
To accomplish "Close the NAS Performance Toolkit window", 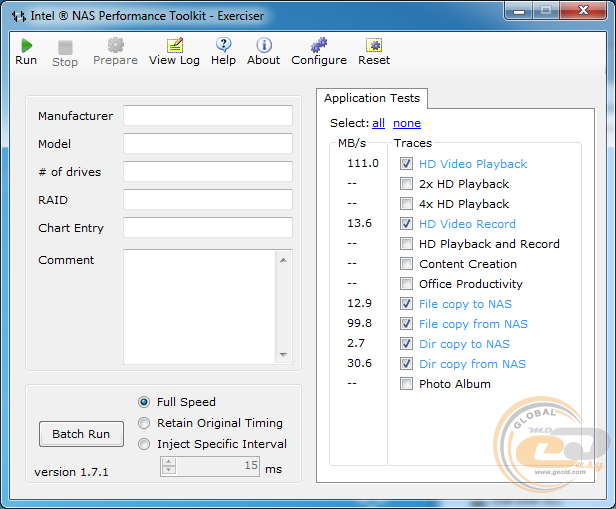I will pos(583,10).
